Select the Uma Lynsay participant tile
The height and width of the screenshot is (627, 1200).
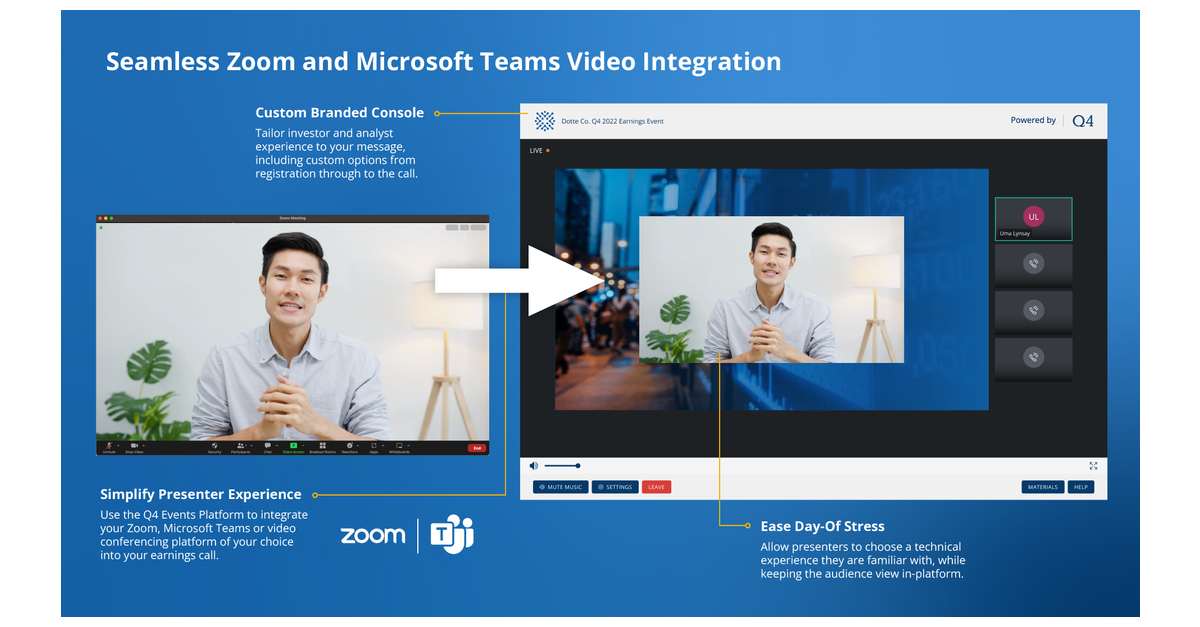(1033, 219)
